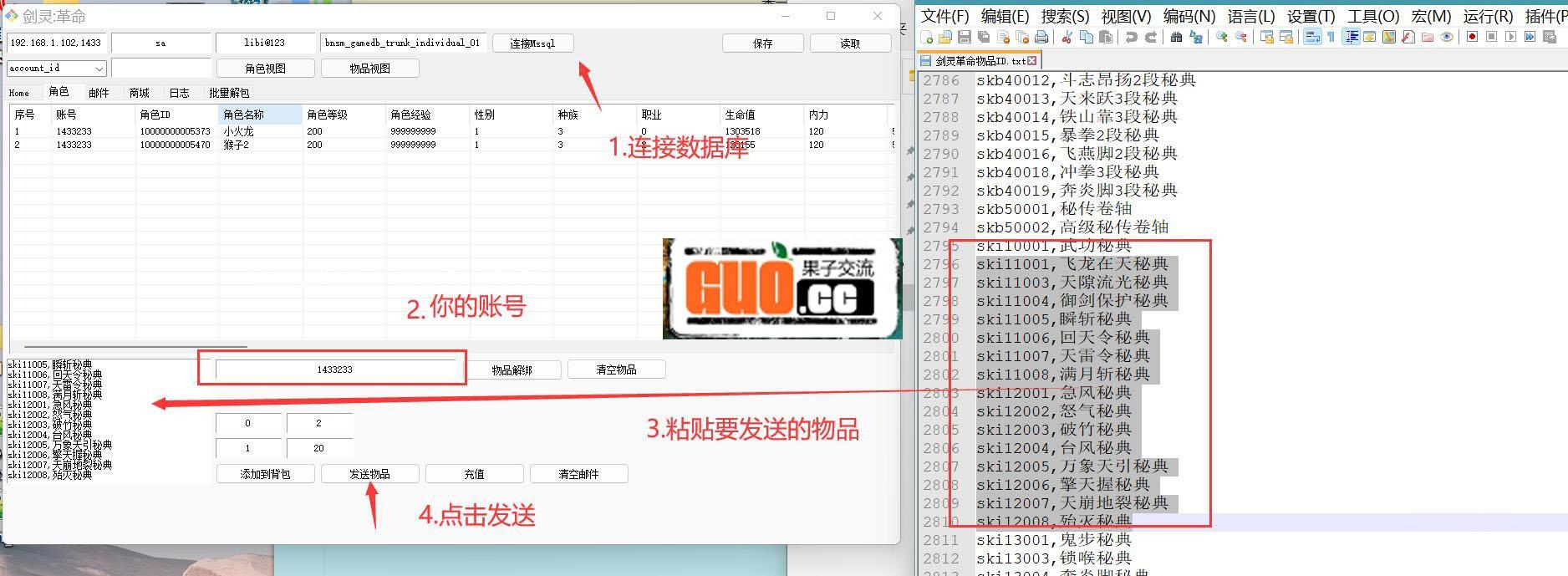Image resolution: width=1568 pixels, height=576 pixels.
Task: Click the 连接Mssql button
Action: [532, 43]
